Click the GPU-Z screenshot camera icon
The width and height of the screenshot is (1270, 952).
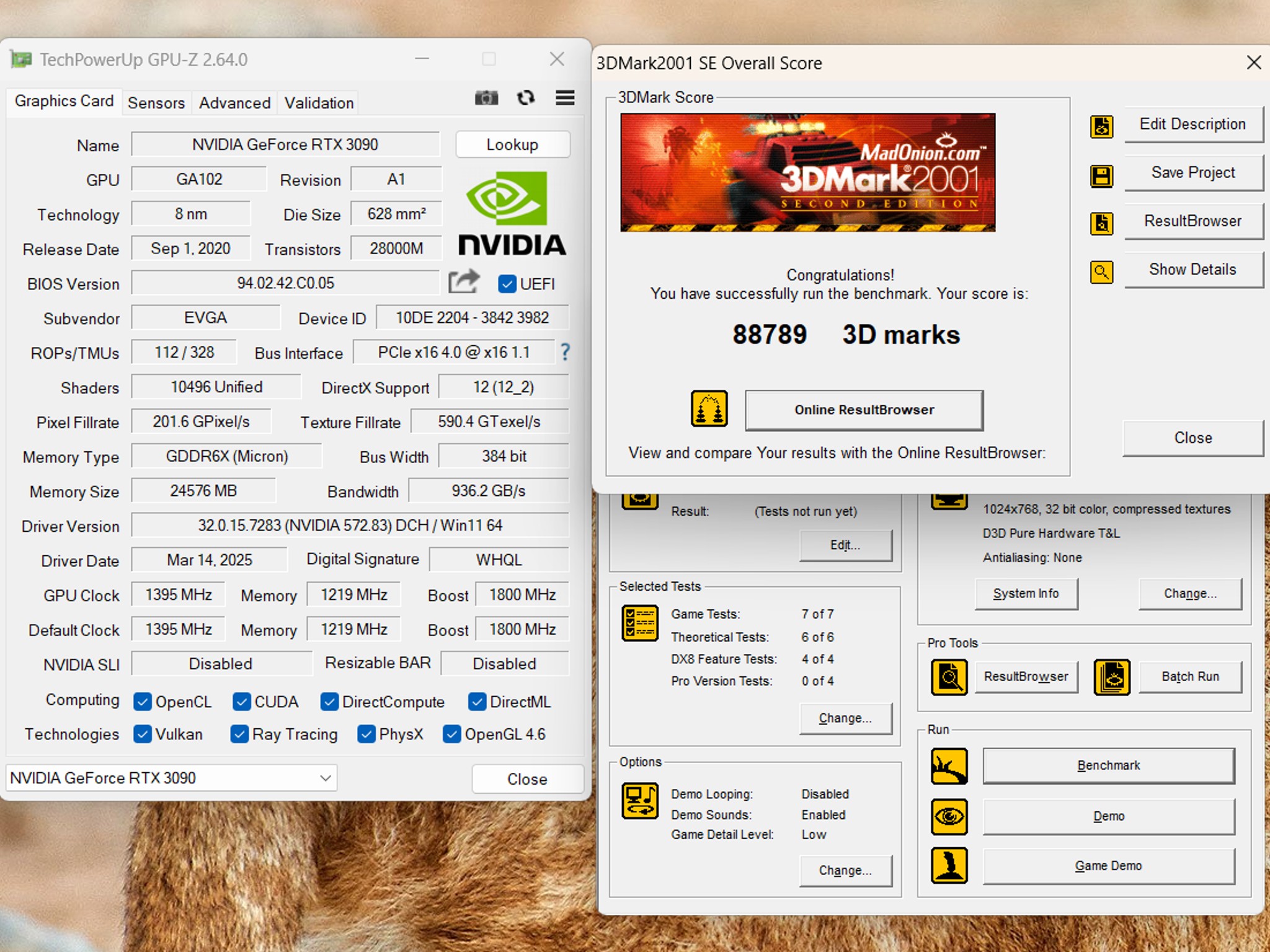486,98
